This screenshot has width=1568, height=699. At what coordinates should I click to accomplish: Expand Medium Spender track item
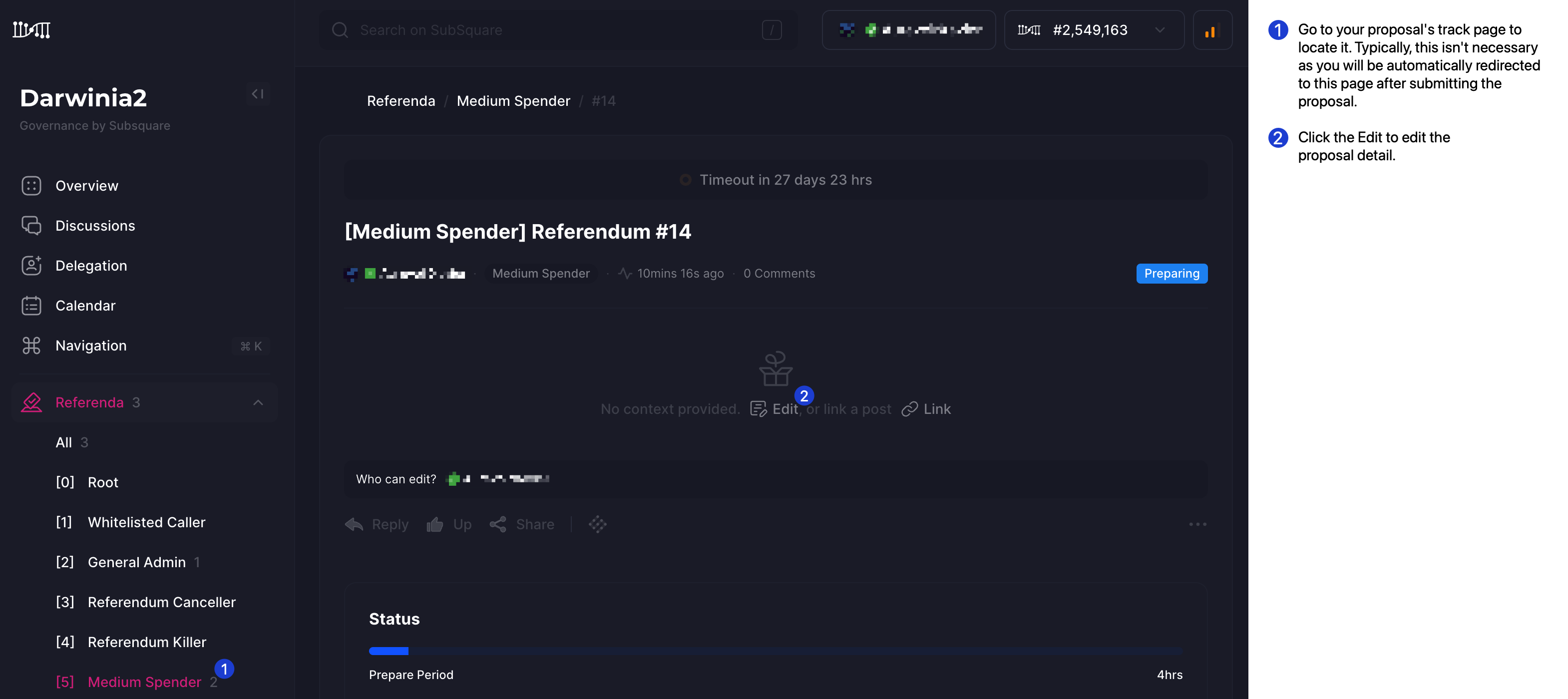pyautogui.click(x=144, y=681)
